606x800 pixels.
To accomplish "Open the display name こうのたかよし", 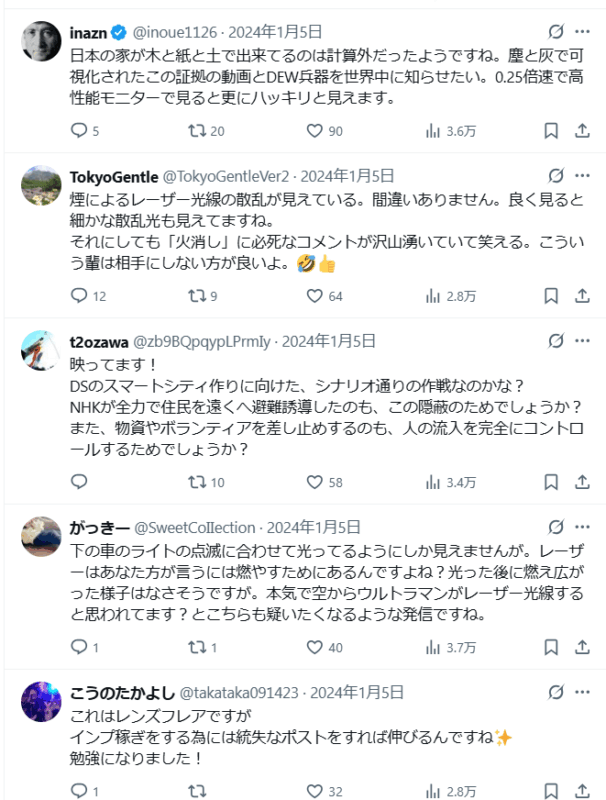I will click(121, 691).
